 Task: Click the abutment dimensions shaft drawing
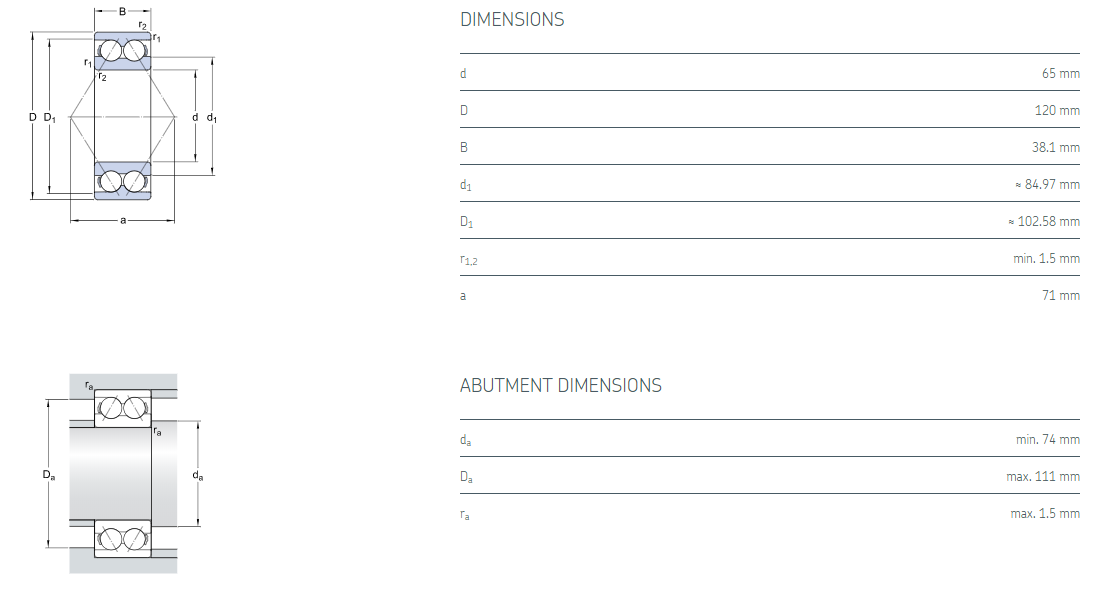point(123,474)
